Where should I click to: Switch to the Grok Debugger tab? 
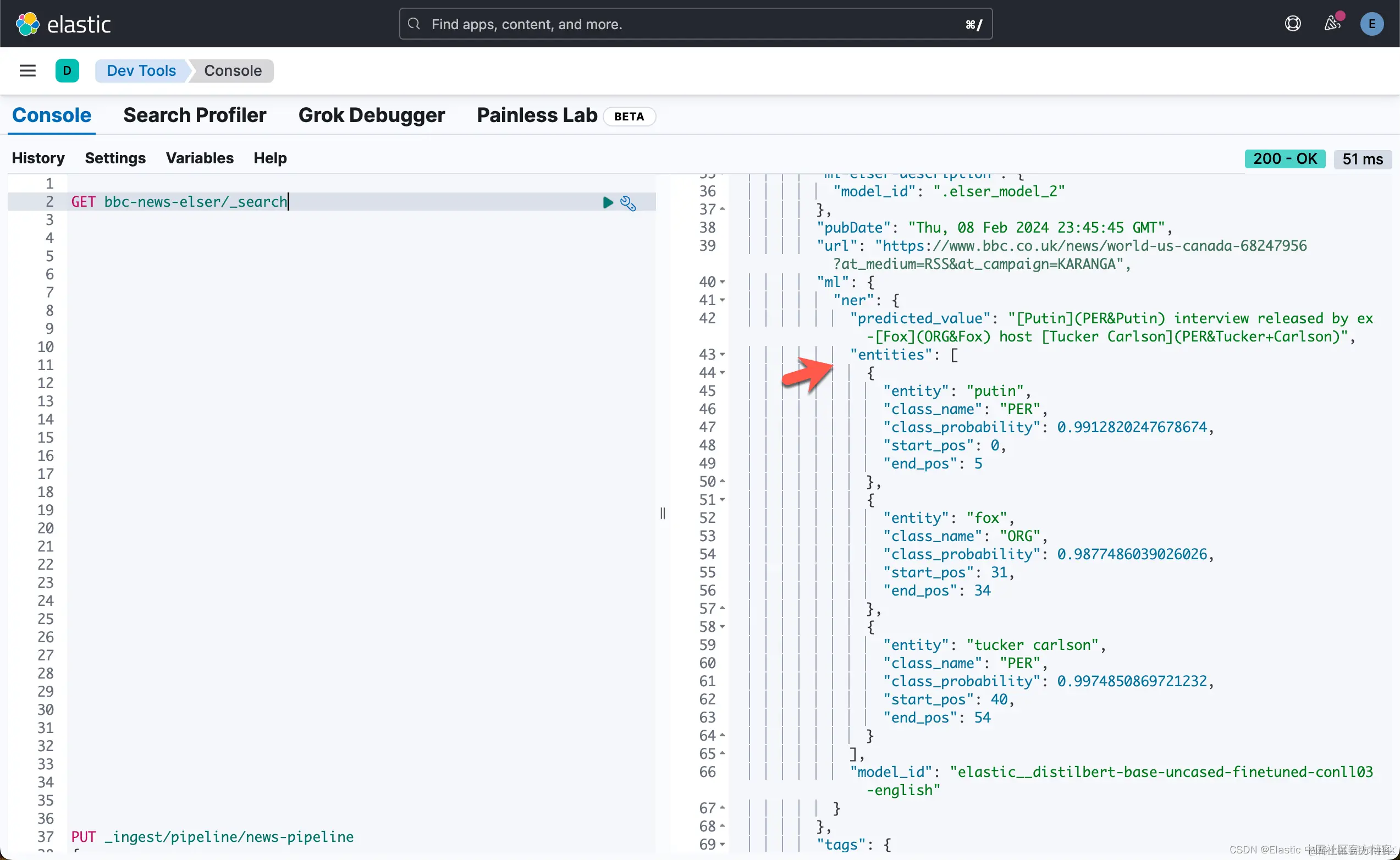pos(371,115)
